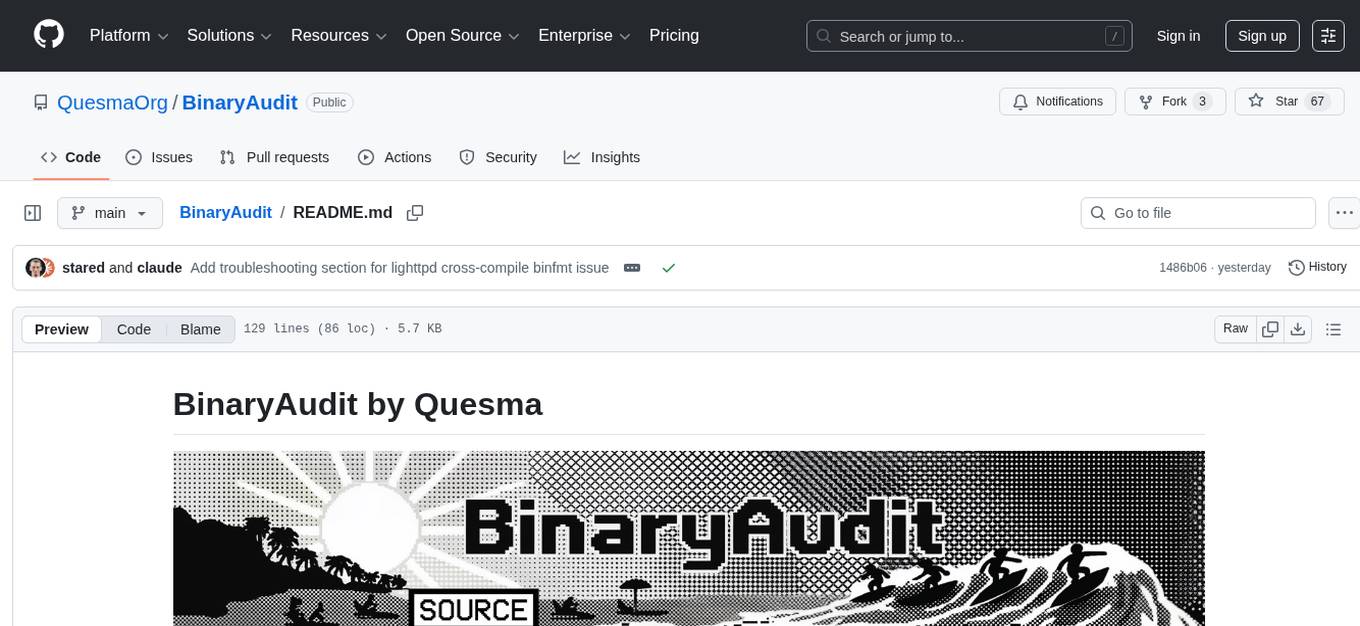View the History of README.md
Image resolution: width=1360 pixels, height=626 pixels.
click(x=1316, y=267)
